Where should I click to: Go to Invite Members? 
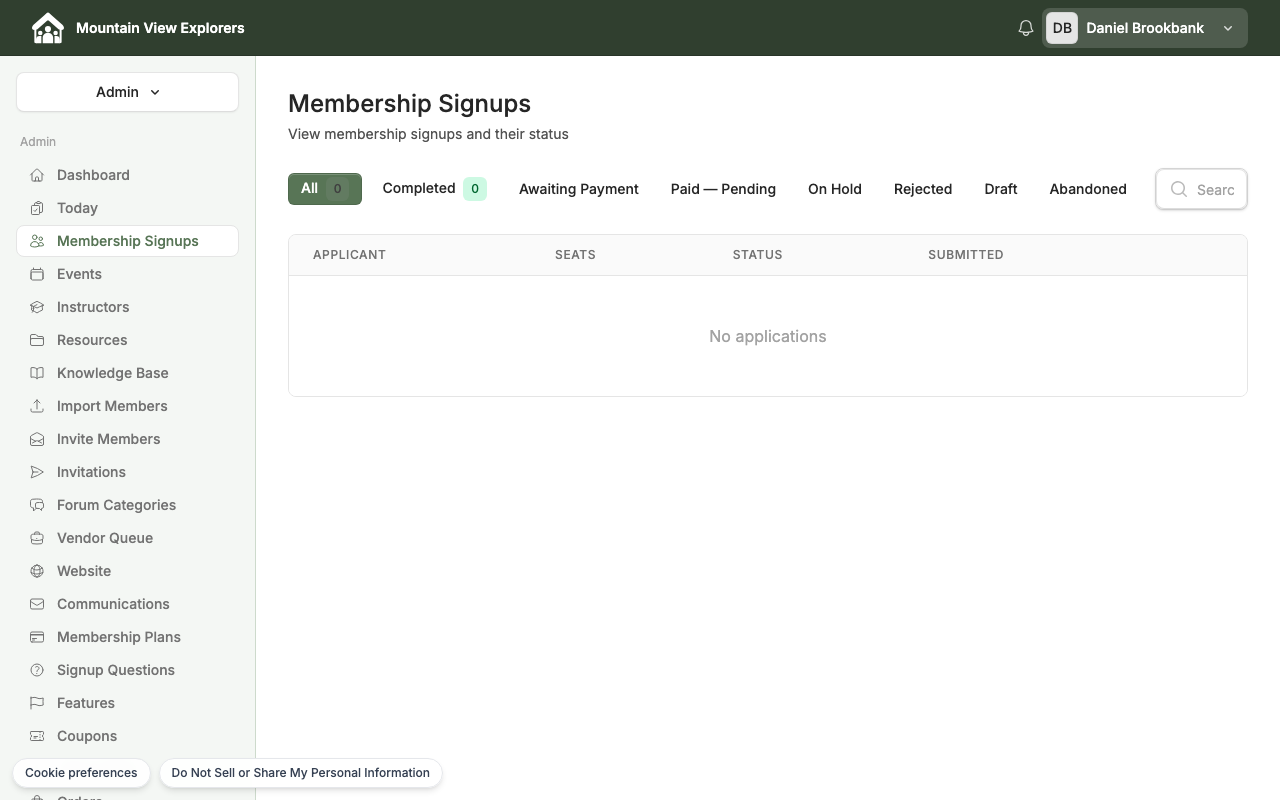pyautogui.click(x=127, y=439)
